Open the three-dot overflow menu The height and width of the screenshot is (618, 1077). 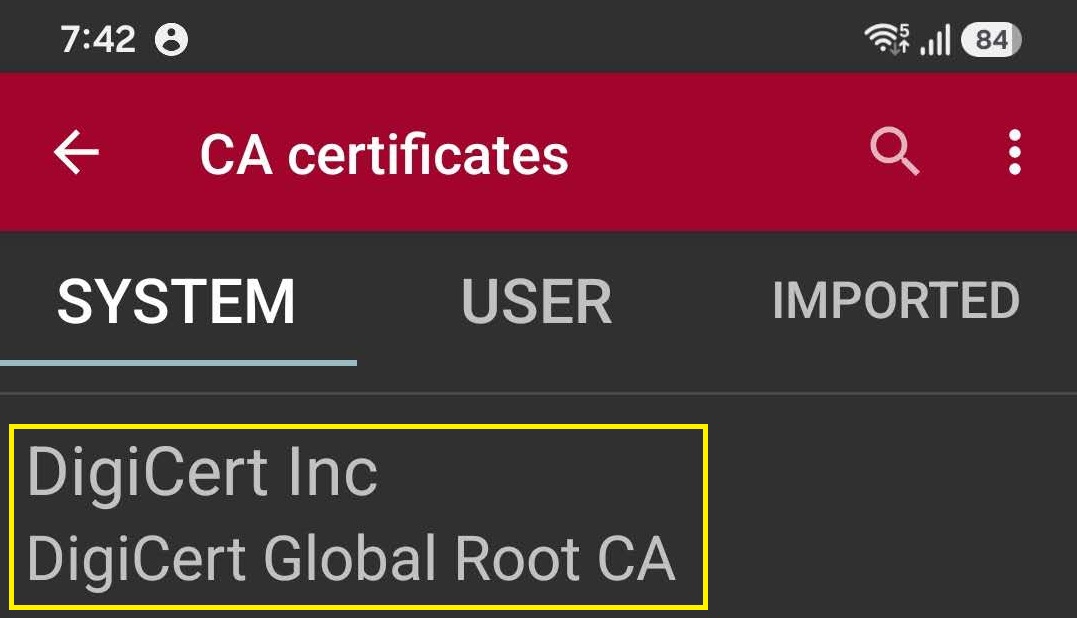pos(1014,152)
